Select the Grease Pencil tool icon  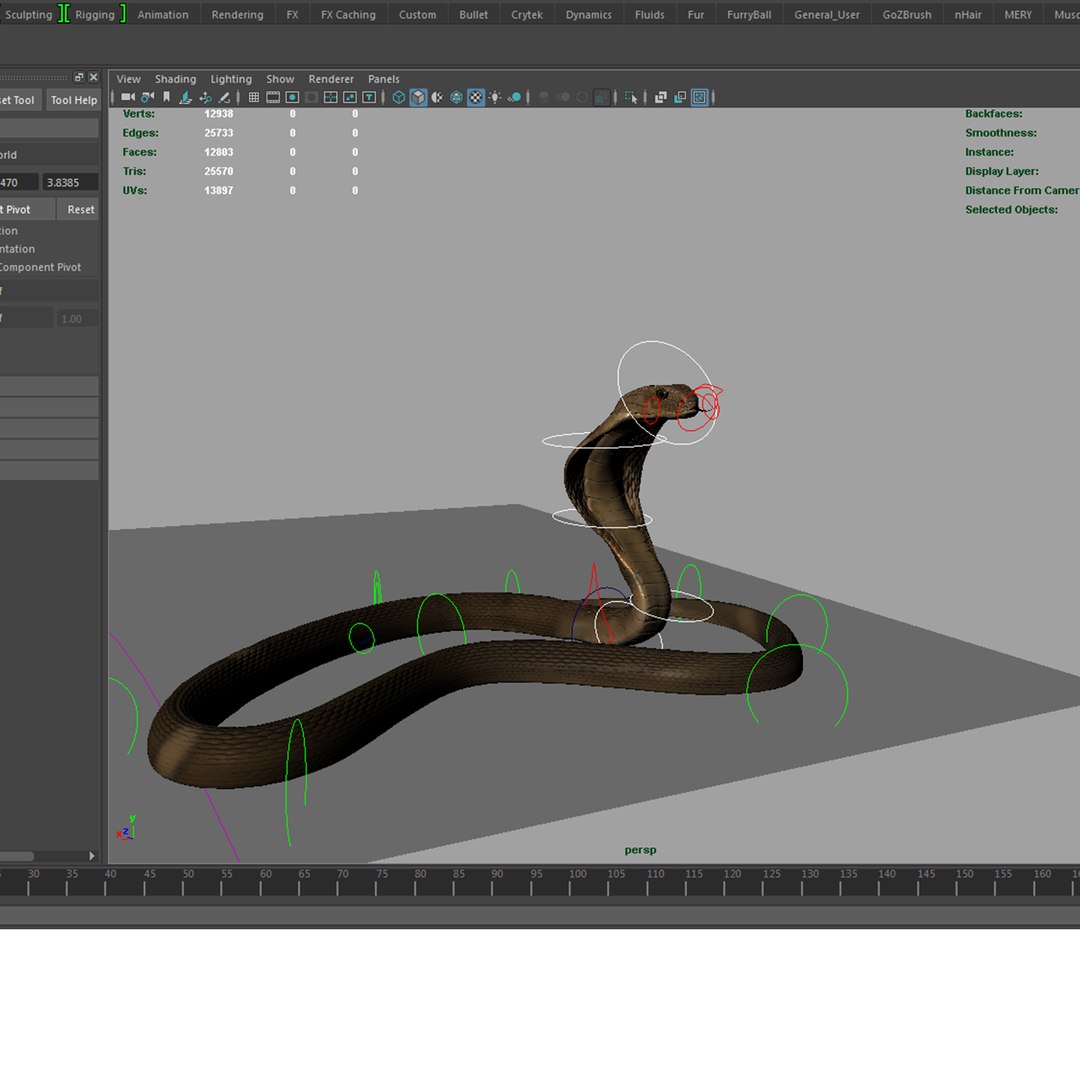224,97
